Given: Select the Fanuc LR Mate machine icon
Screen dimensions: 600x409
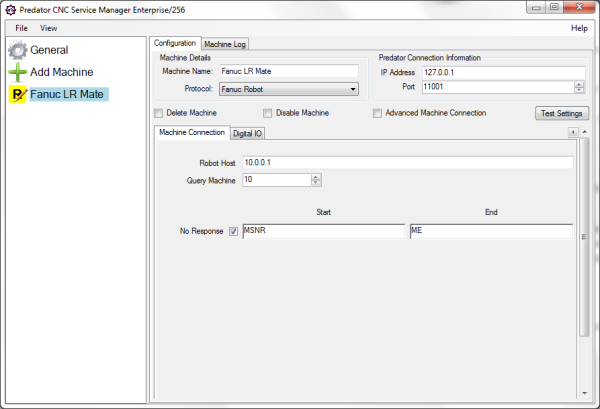Looking at the screenshot, I should click(17, 94).
